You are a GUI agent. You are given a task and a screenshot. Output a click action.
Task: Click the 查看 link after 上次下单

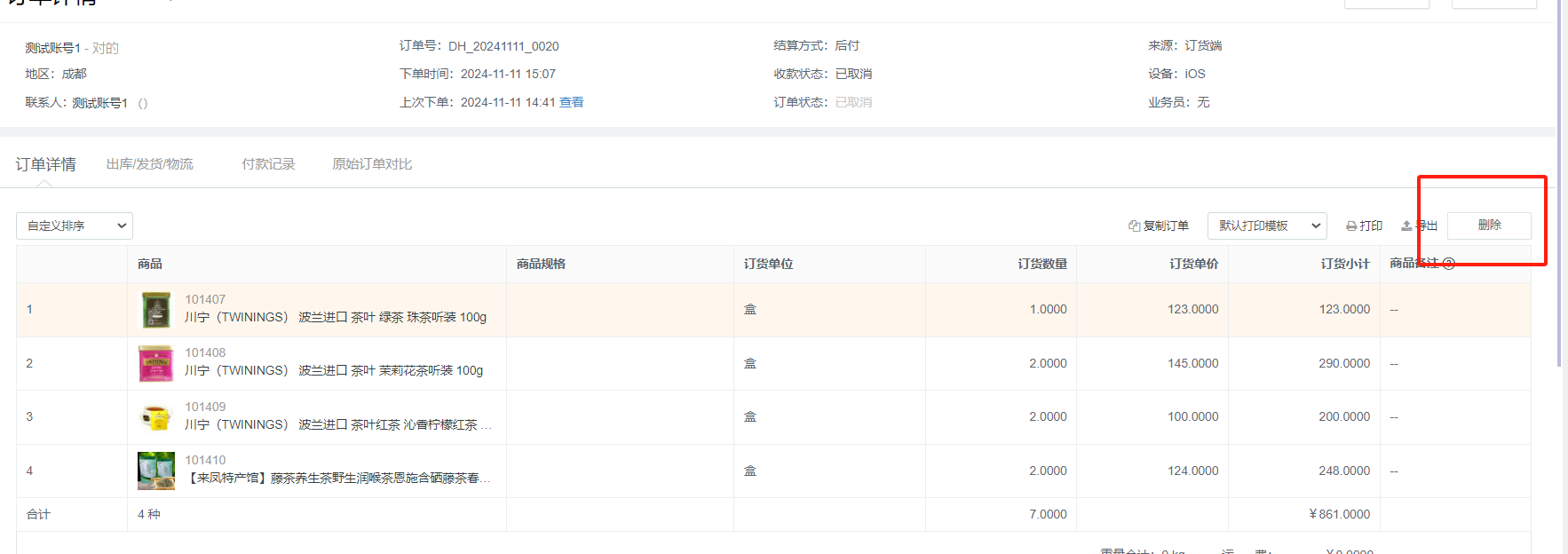(x=572, y=102)
